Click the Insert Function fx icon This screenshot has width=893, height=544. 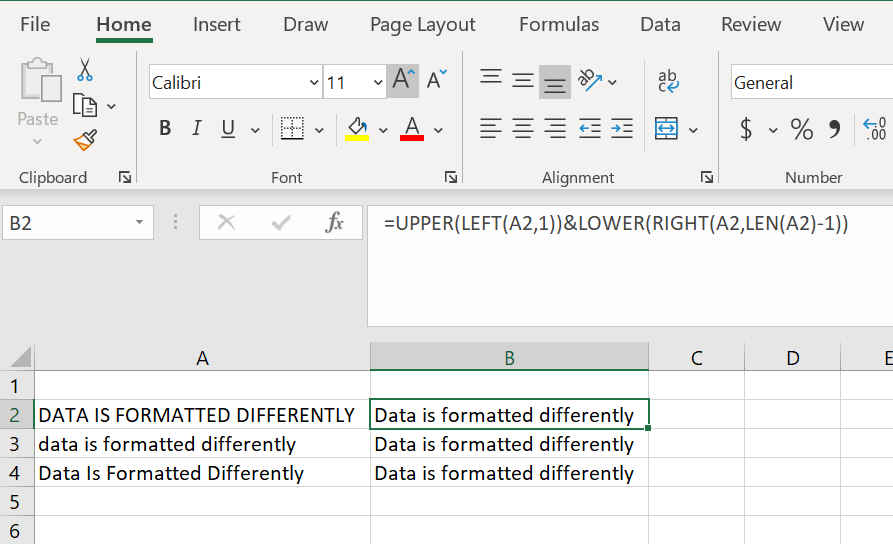(x=335, y=223)
